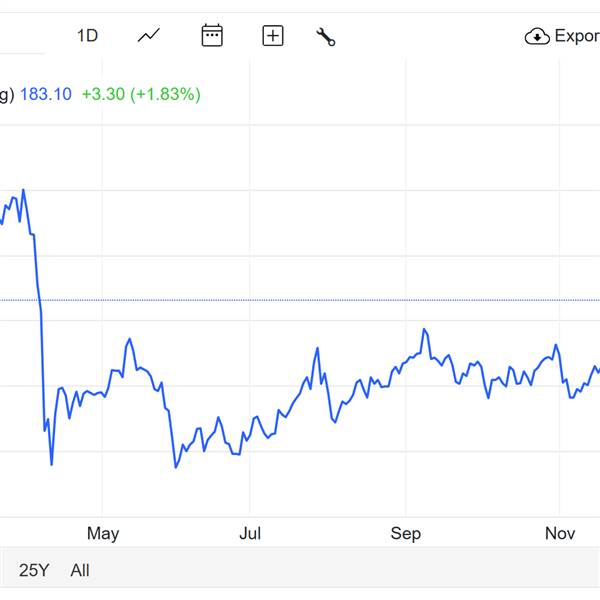Click the green +3.30 (+1.83%) change text

point(141,94)
